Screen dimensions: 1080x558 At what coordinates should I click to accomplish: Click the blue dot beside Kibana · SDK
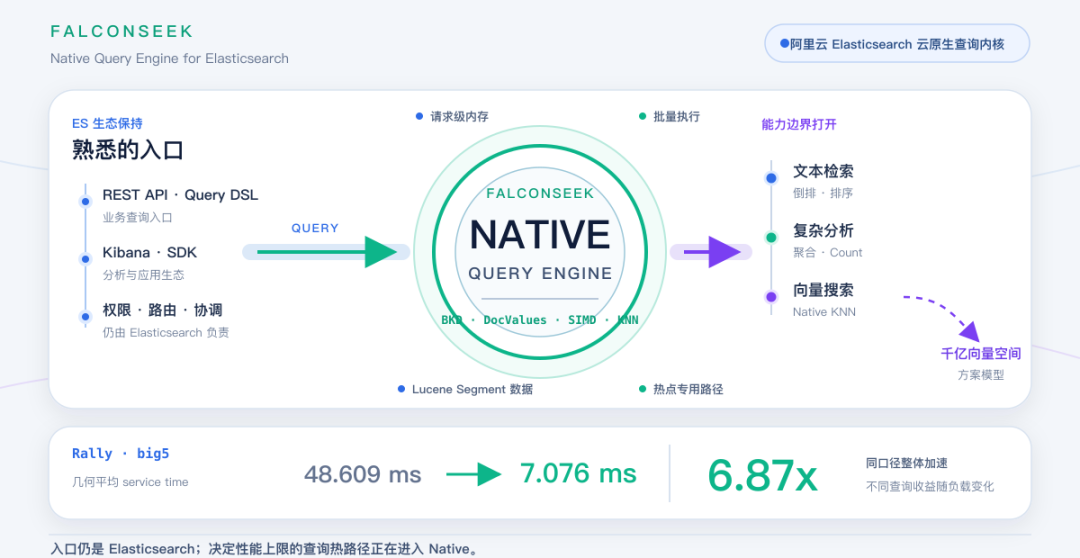[85, 260]
